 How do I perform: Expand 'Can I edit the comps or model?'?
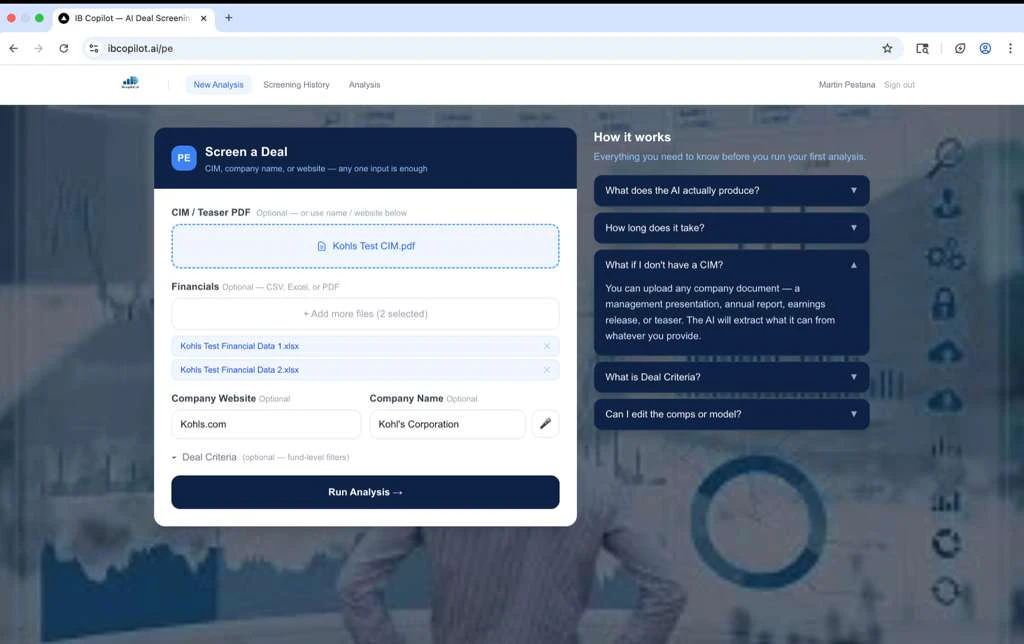731,414
